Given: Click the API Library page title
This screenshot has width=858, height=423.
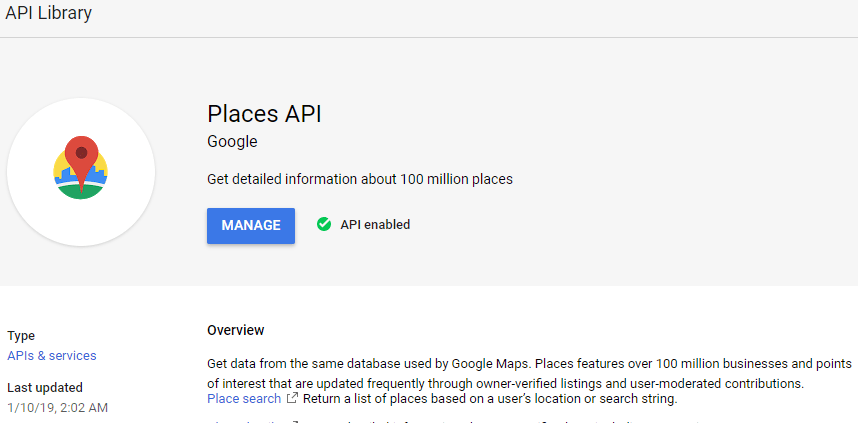Looking at the screenshot, I should [x=49, y=13].
